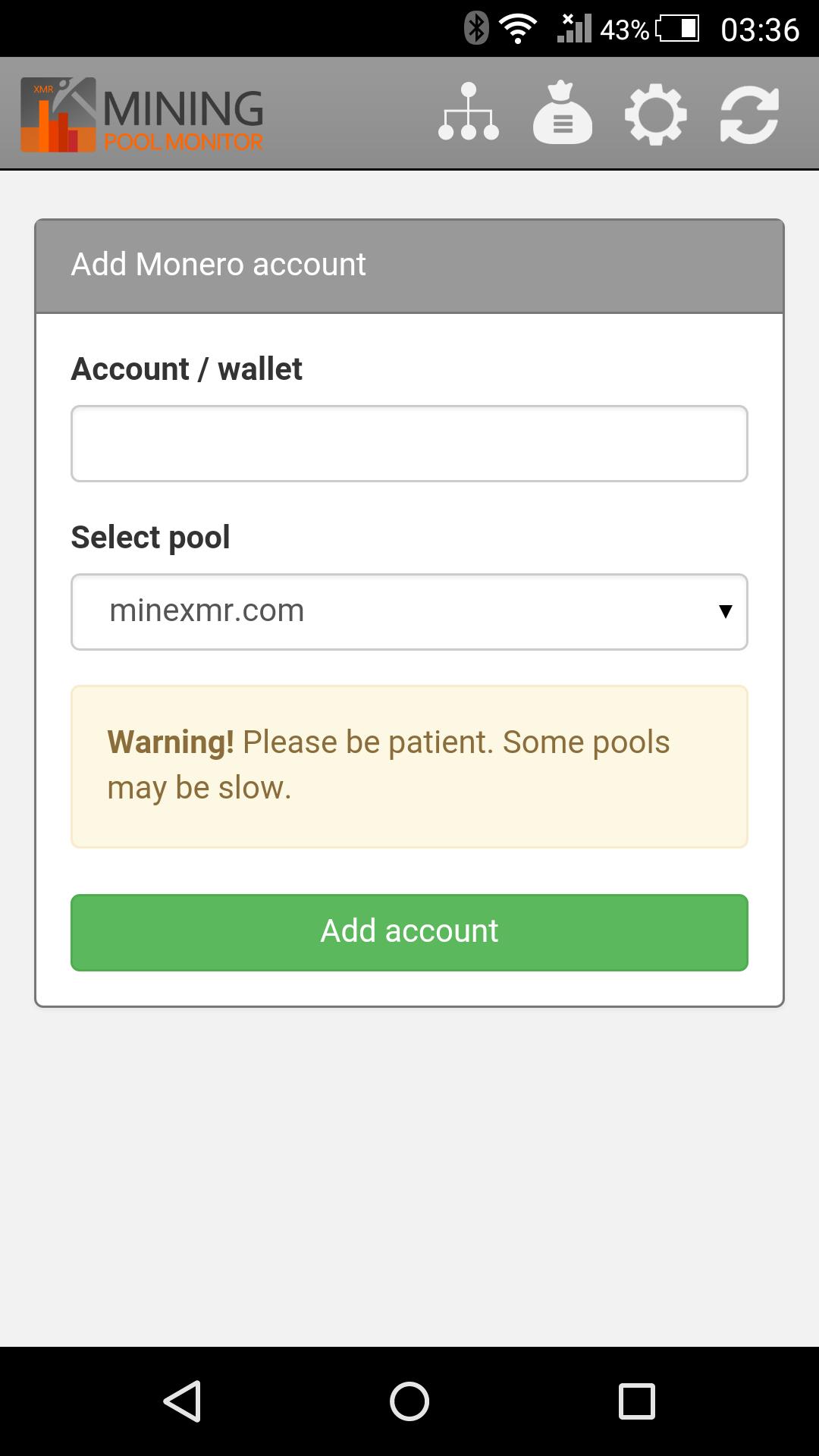Viewport: 819px width, 1456px height.
Task: Open the minexmr.com pool dropdown
Action: [x=409, y=612]
